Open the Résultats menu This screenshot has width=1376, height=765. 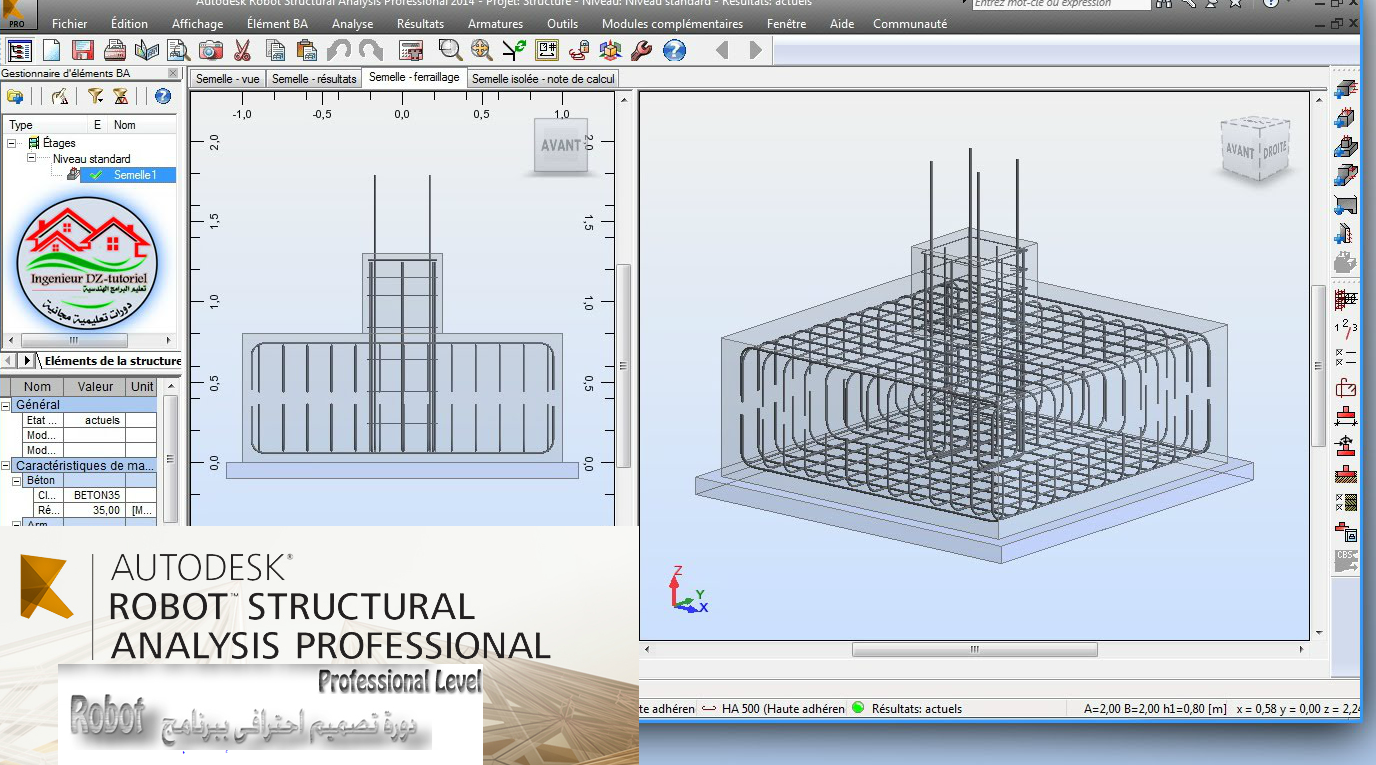point(420,24)
